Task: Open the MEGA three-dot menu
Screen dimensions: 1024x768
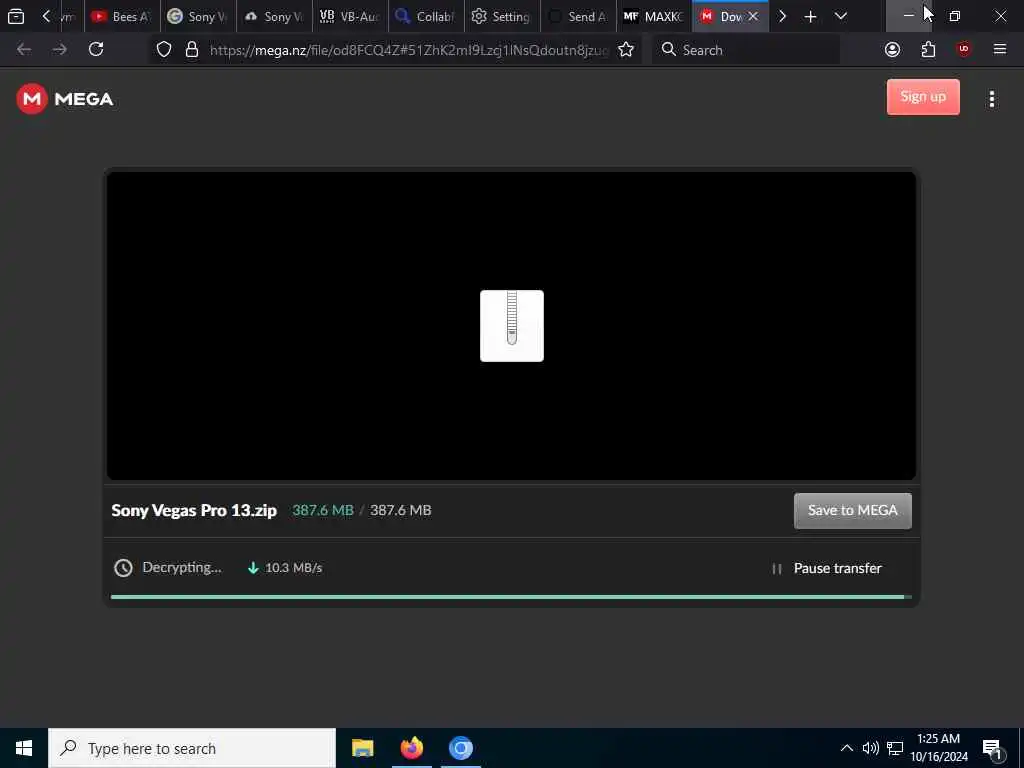Action: [x=991, y=99]
